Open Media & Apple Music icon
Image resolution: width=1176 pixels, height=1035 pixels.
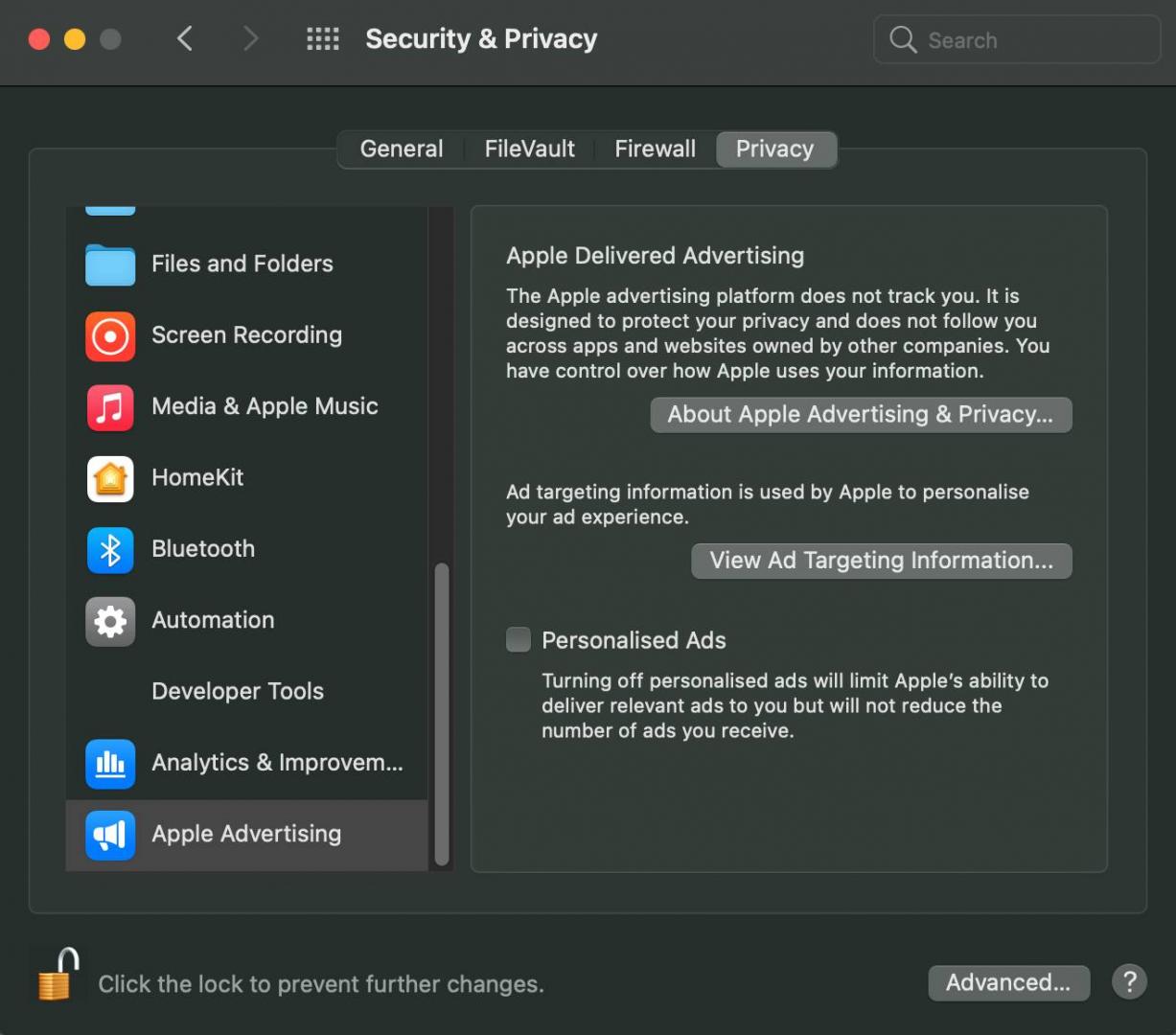pos(110,407)
